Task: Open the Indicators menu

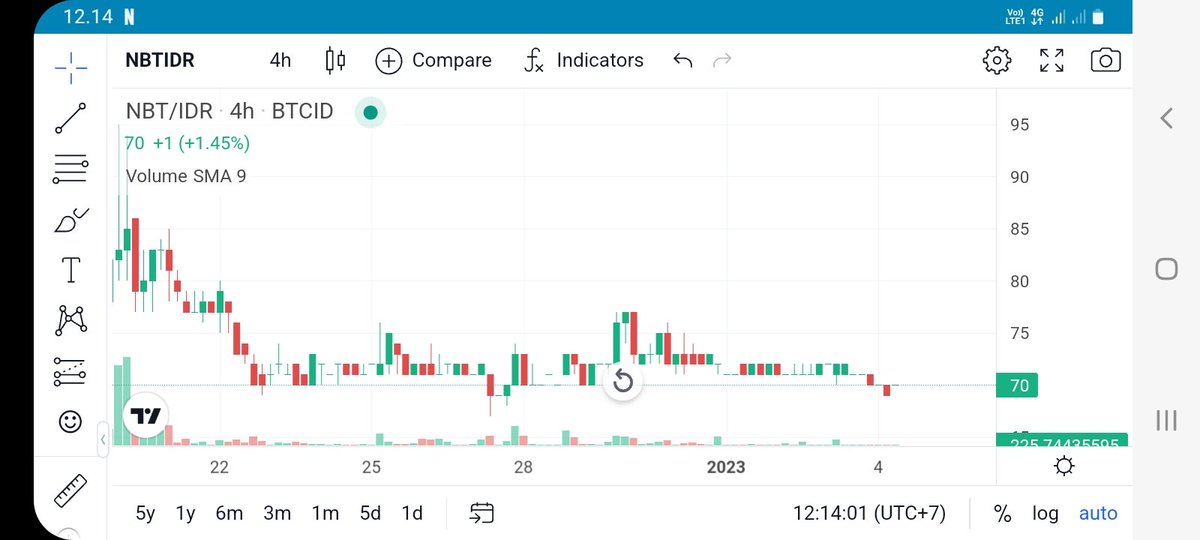Action: (584, 60)
